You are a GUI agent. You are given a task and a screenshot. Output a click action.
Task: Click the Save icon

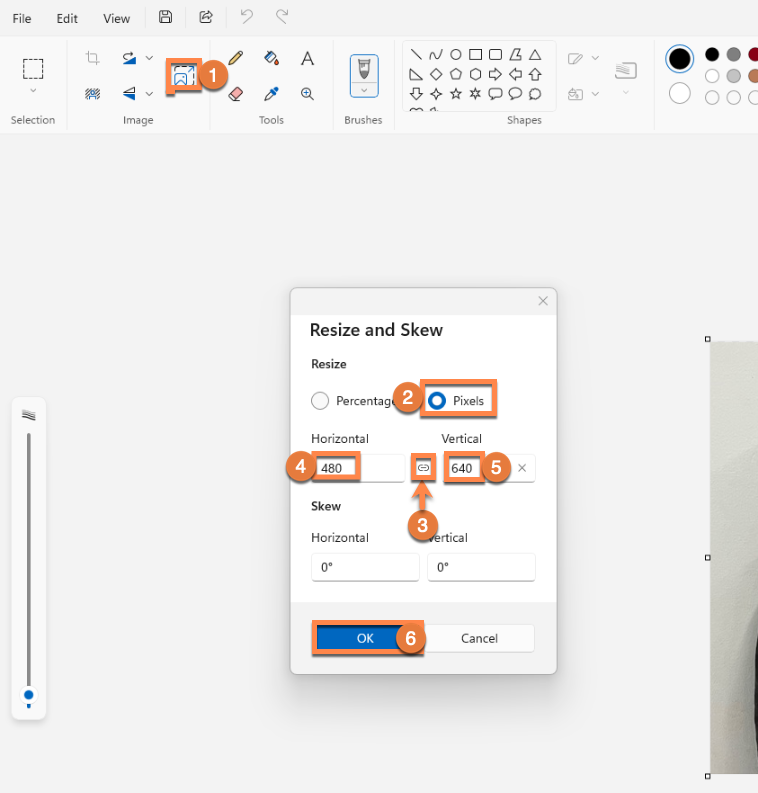pyautogui.click(x=166, y=17)
